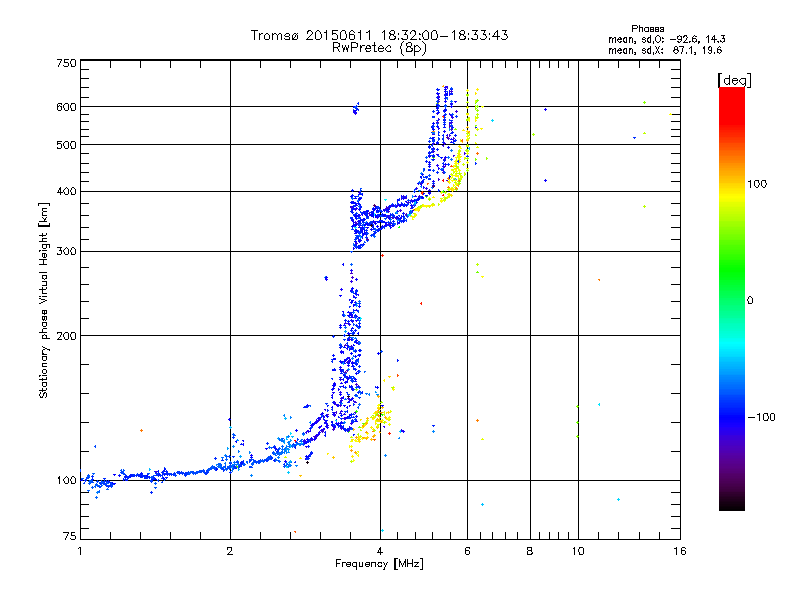Image resolution: width=800 pixels, height=600 pixels.
Task: Click the '10' MHz x-axis tick label
Action: click(578, 551)
